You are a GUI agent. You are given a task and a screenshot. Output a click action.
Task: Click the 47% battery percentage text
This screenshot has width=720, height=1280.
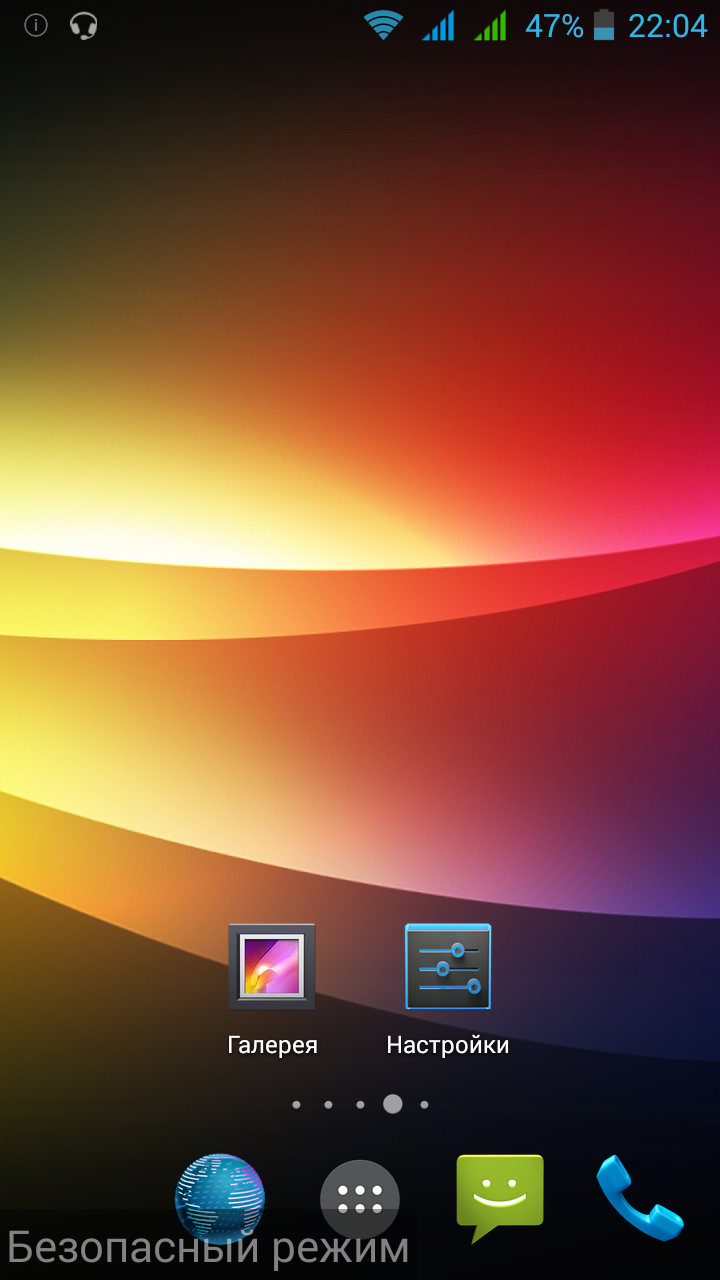click(554, 26)
